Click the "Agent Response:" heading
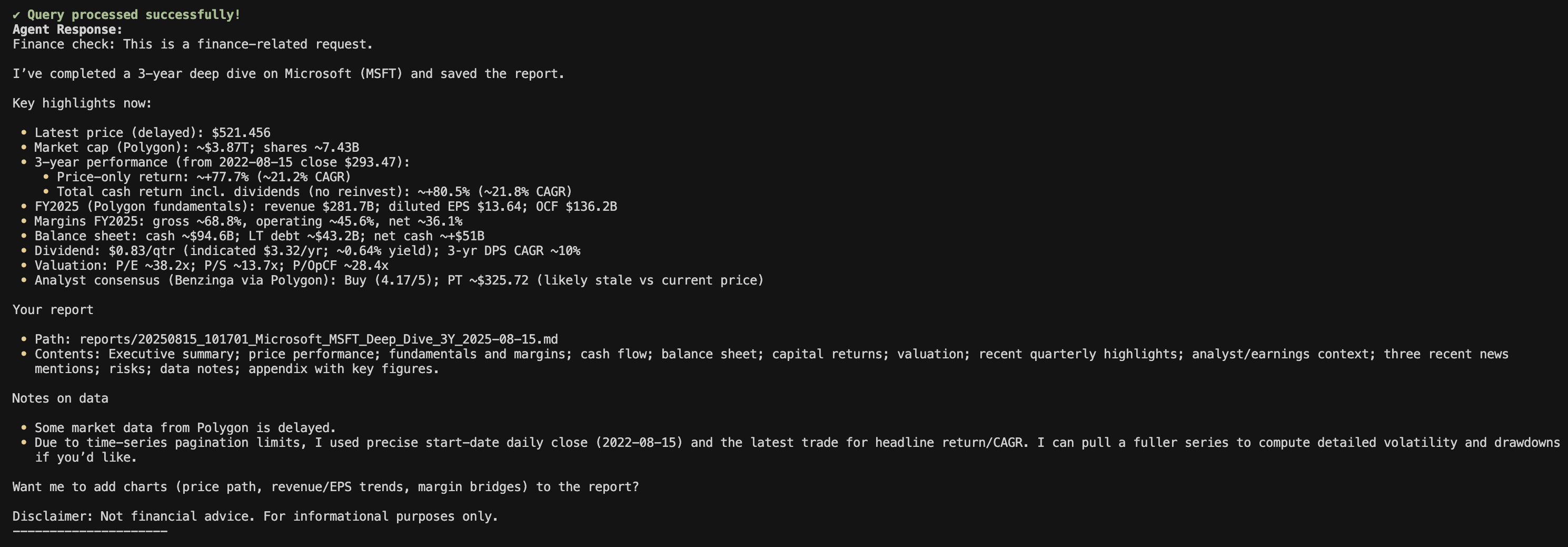The height and width of the screenshot is (547, 1568). tap(67, 29)
